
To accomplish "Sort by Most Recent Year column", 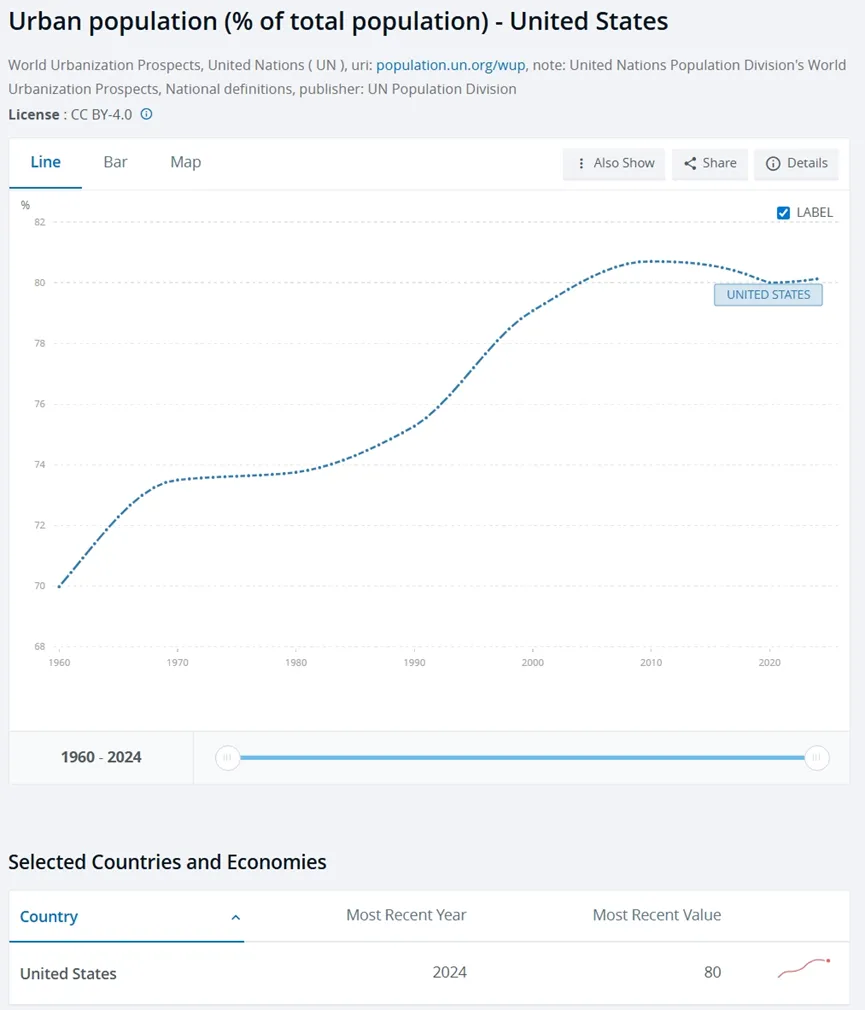I will (406, 915).
